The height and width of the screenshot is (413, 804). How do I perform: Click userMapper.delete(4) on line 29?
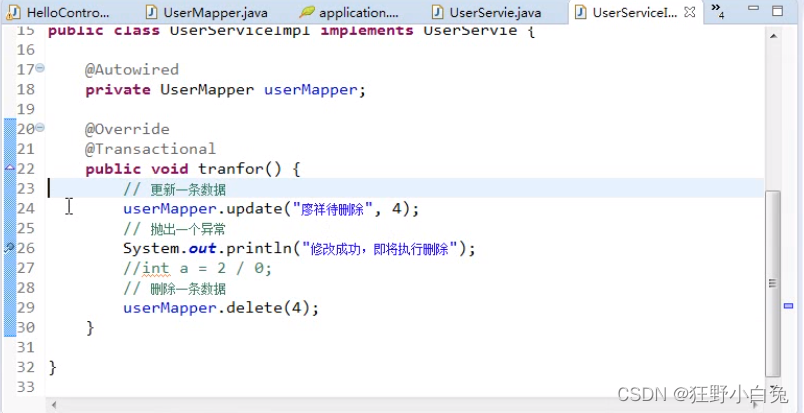(x=220, y=308)
